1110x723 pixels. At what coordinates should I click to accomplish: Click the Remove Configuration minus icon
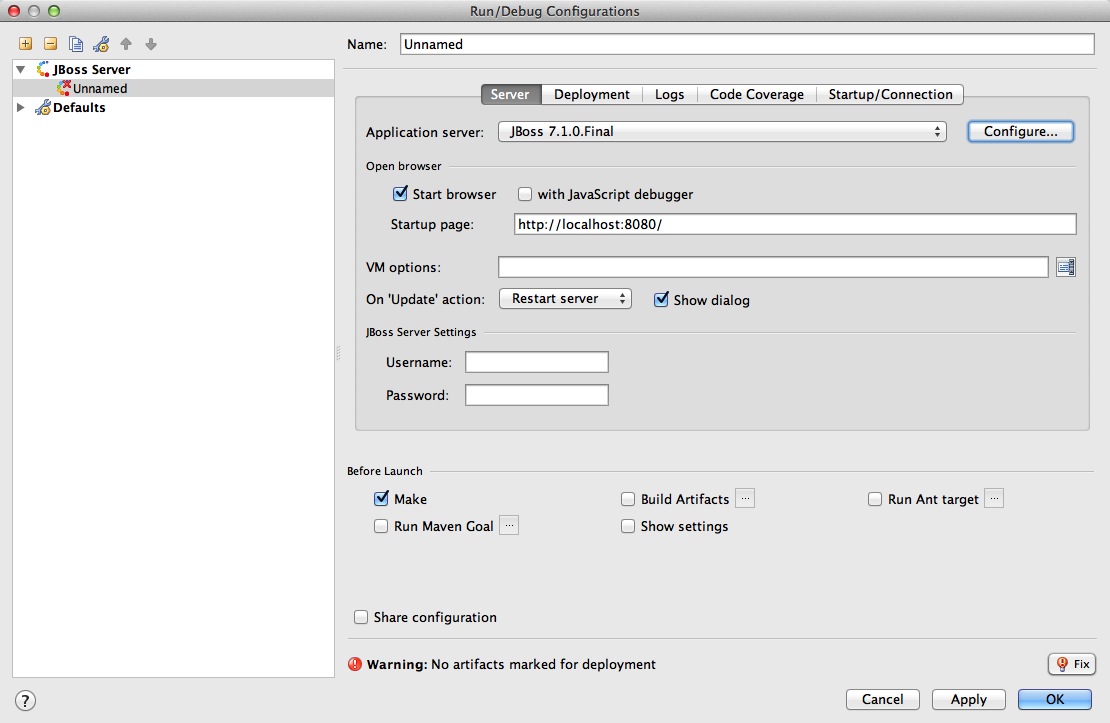50,44
